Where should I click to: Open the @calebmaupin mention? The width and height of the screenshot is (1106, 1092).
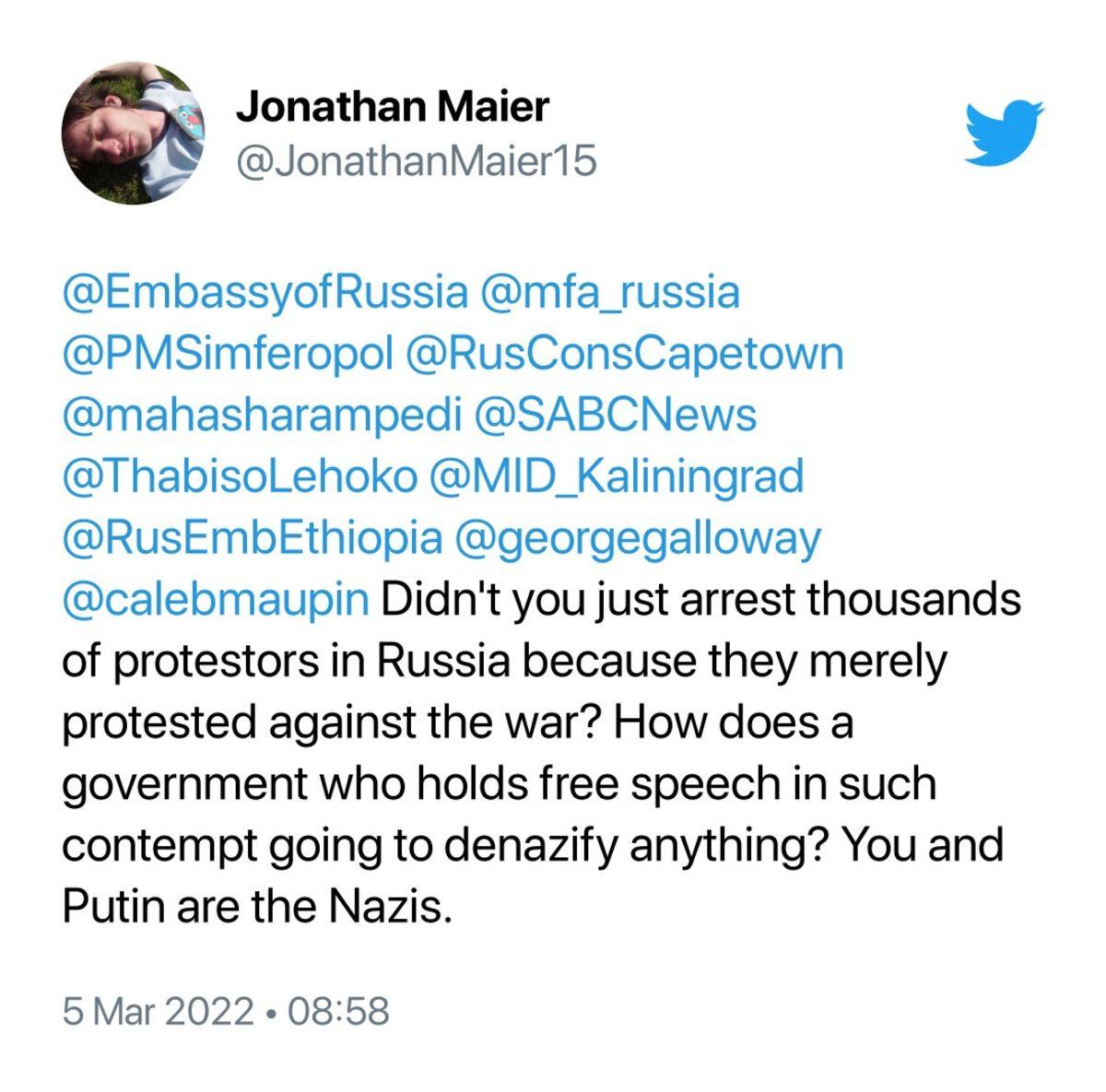pyautogui.click(x=216, y=601)
